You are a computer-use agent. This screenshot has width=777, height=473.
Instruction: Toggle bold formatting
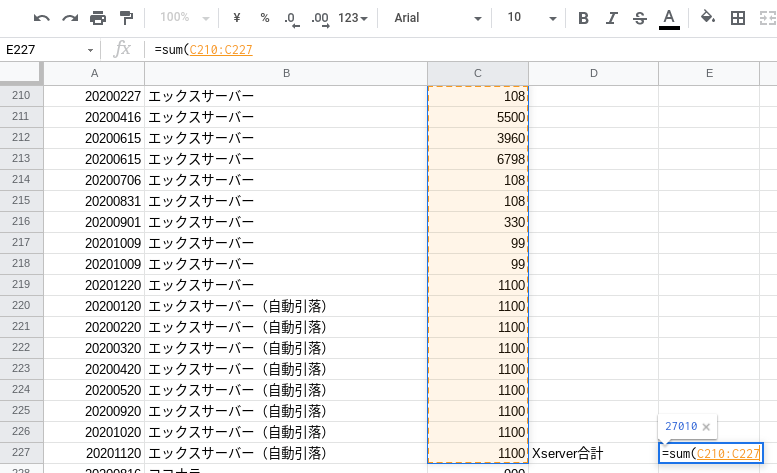coord(583,18)
